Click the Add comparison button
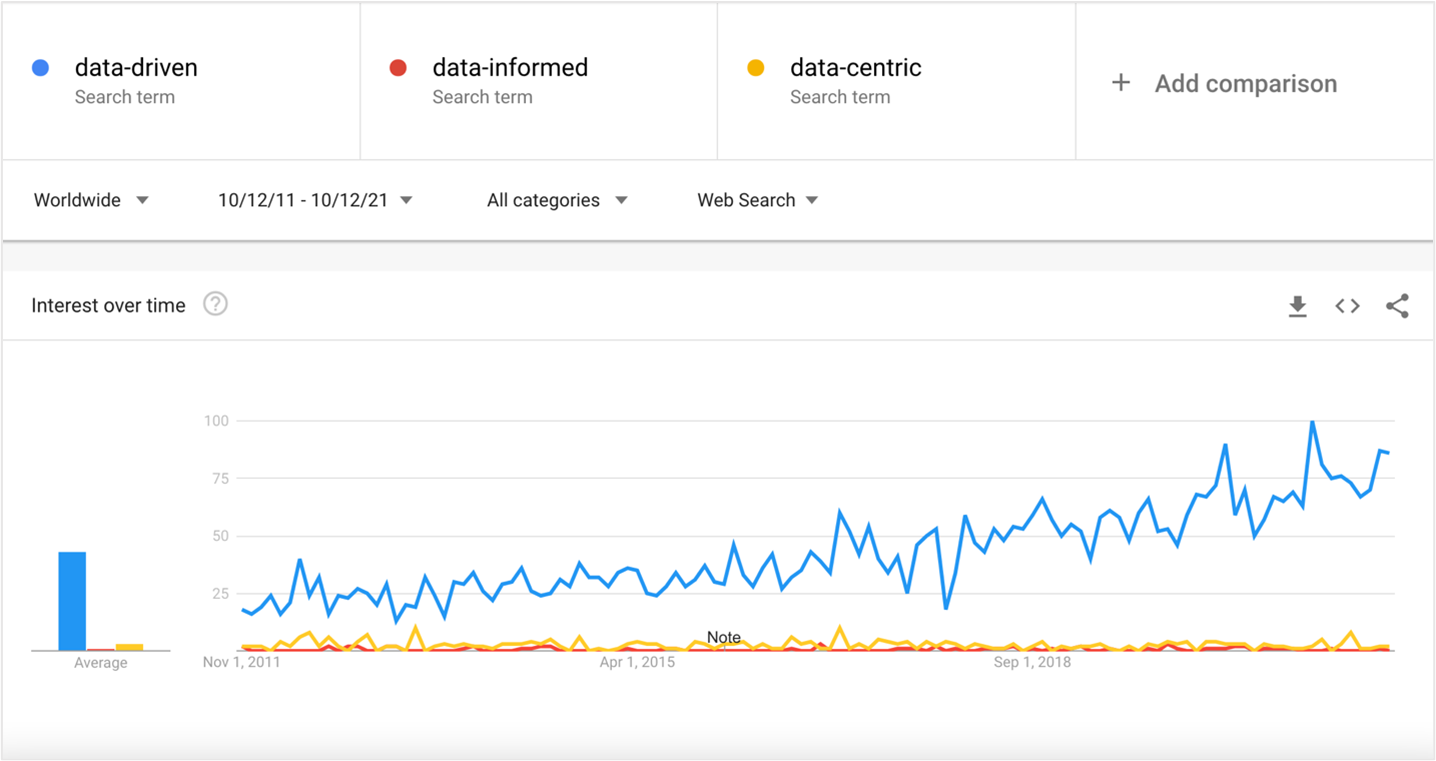1436x761 pixels. 1245,84
